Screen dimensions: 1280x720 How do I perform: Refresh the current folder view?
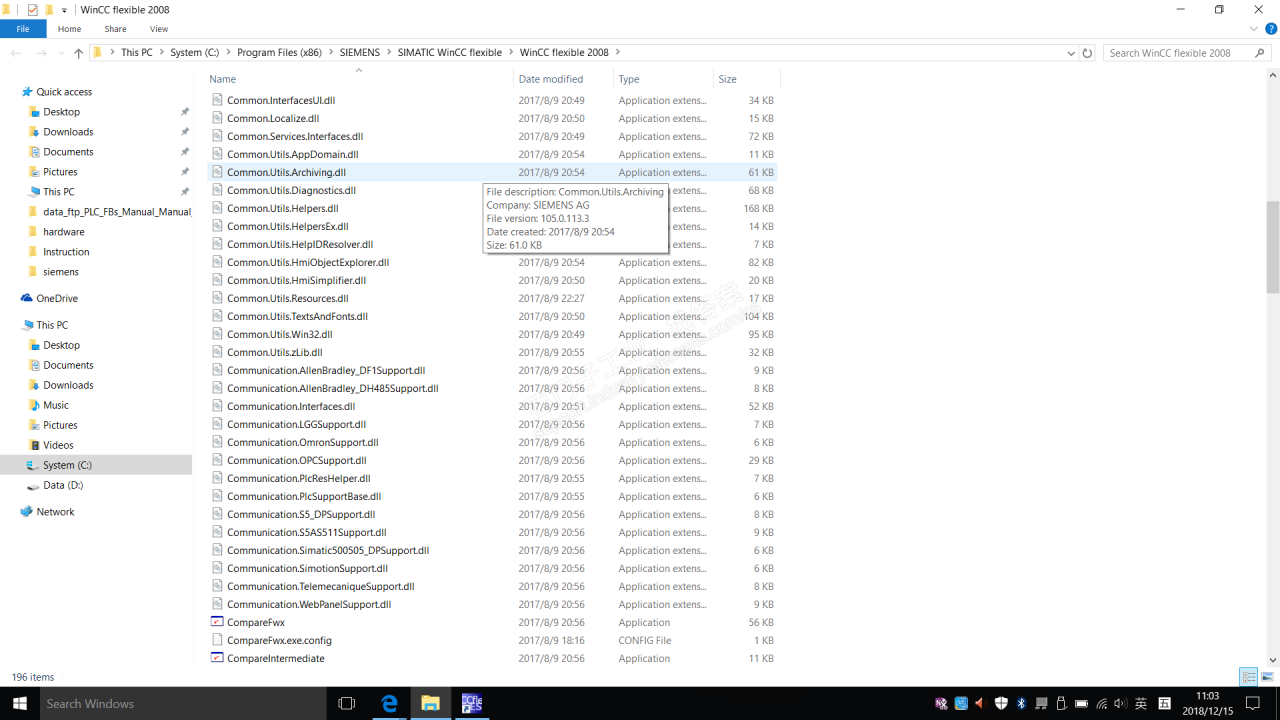[1088, 53]
